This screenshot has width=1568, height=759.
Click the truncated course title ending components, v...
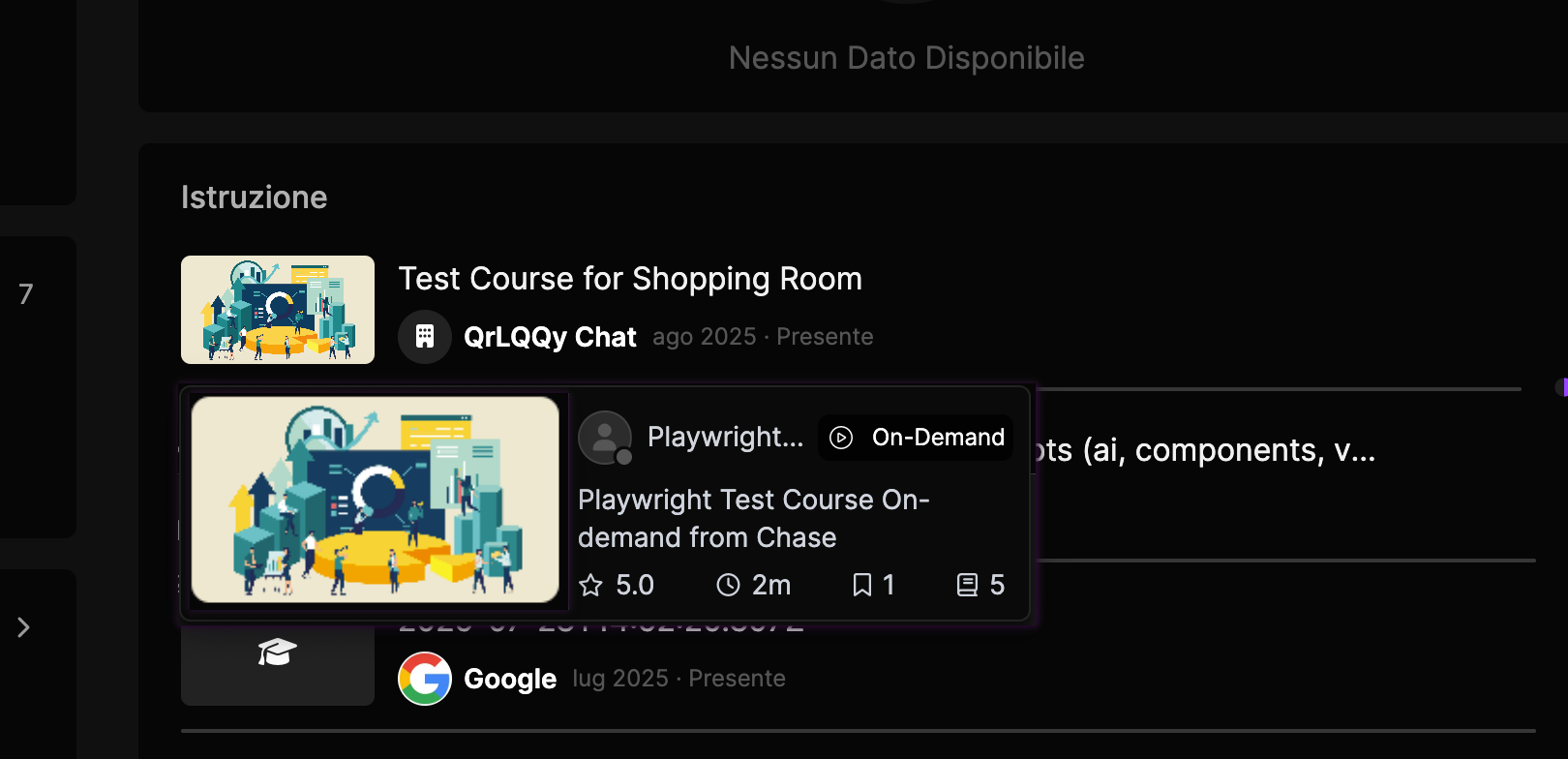(1205, 450)
